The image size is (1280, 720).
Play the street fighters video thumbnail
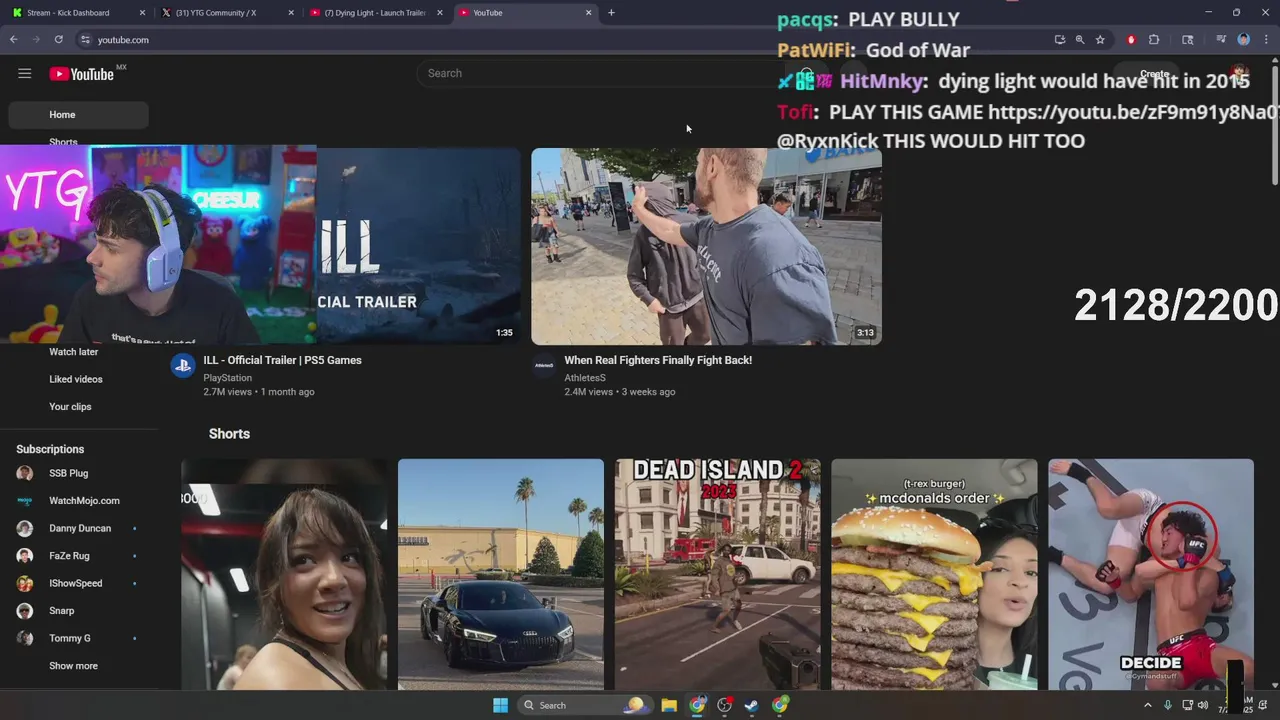click(706, 246)
